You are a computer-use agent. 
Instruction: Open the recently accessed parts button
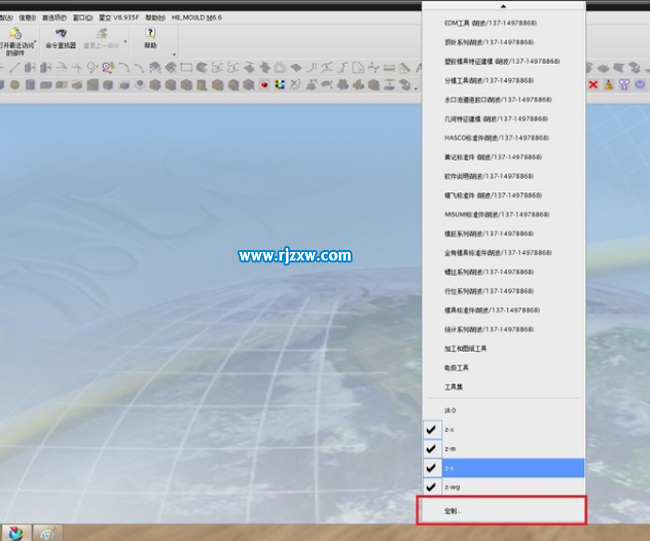click(x=15, y=41)
